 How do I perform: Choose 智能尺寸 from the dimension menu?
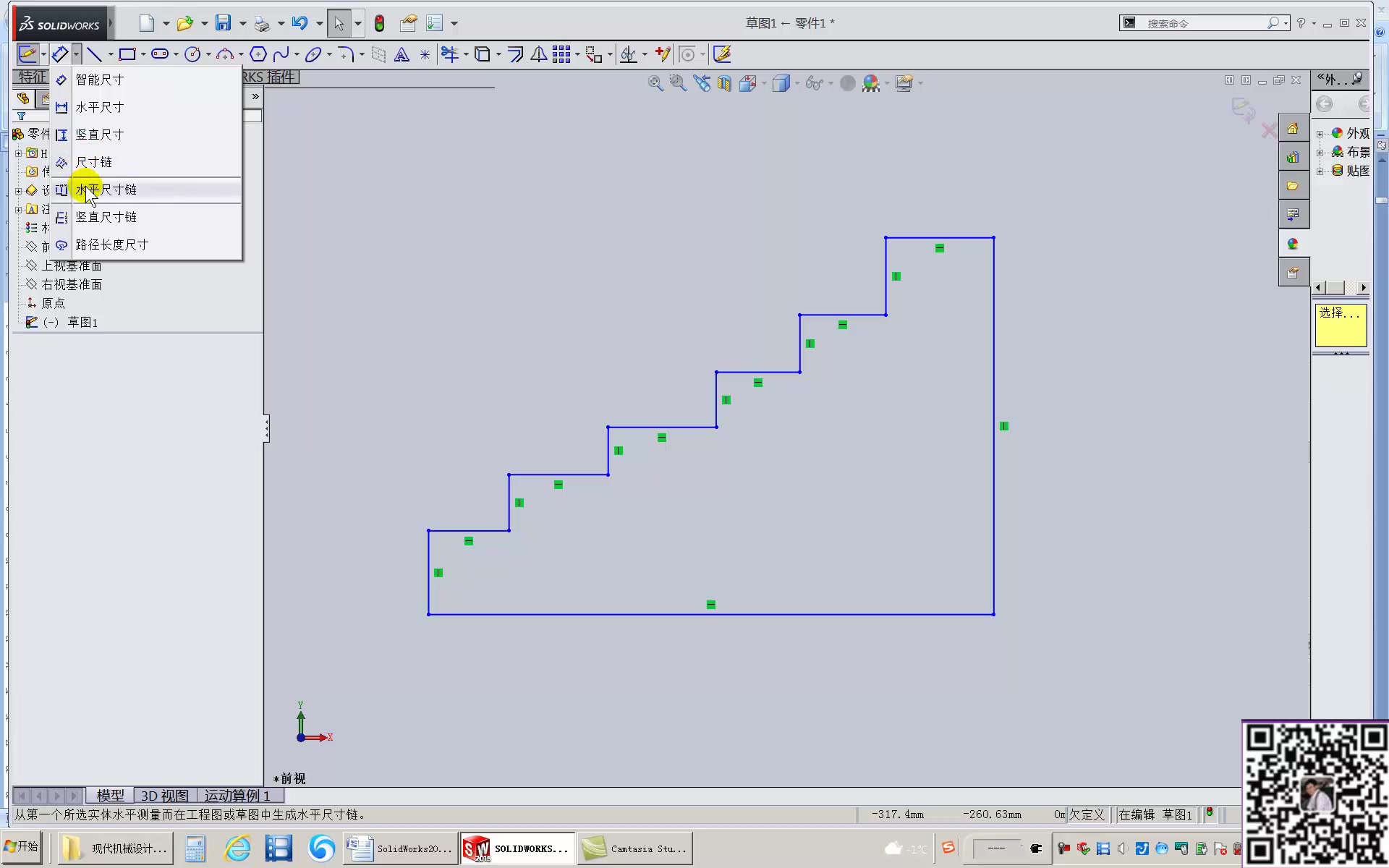[99, 80]
